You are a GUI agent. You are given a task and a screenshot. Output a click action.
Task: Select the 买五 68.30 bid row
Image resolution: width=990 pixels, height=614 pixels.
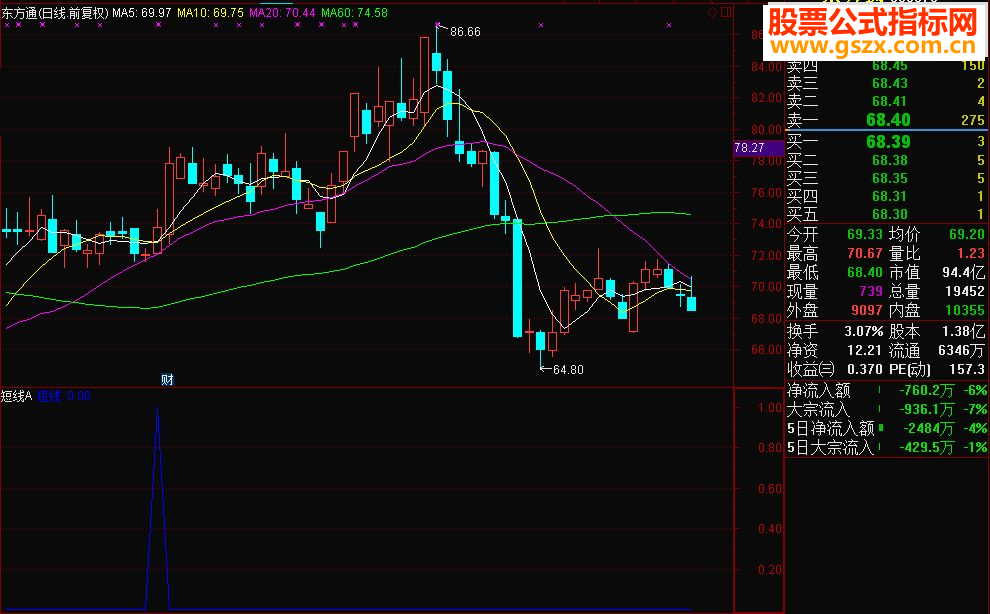pyautogui.click(x=885, y=214)
